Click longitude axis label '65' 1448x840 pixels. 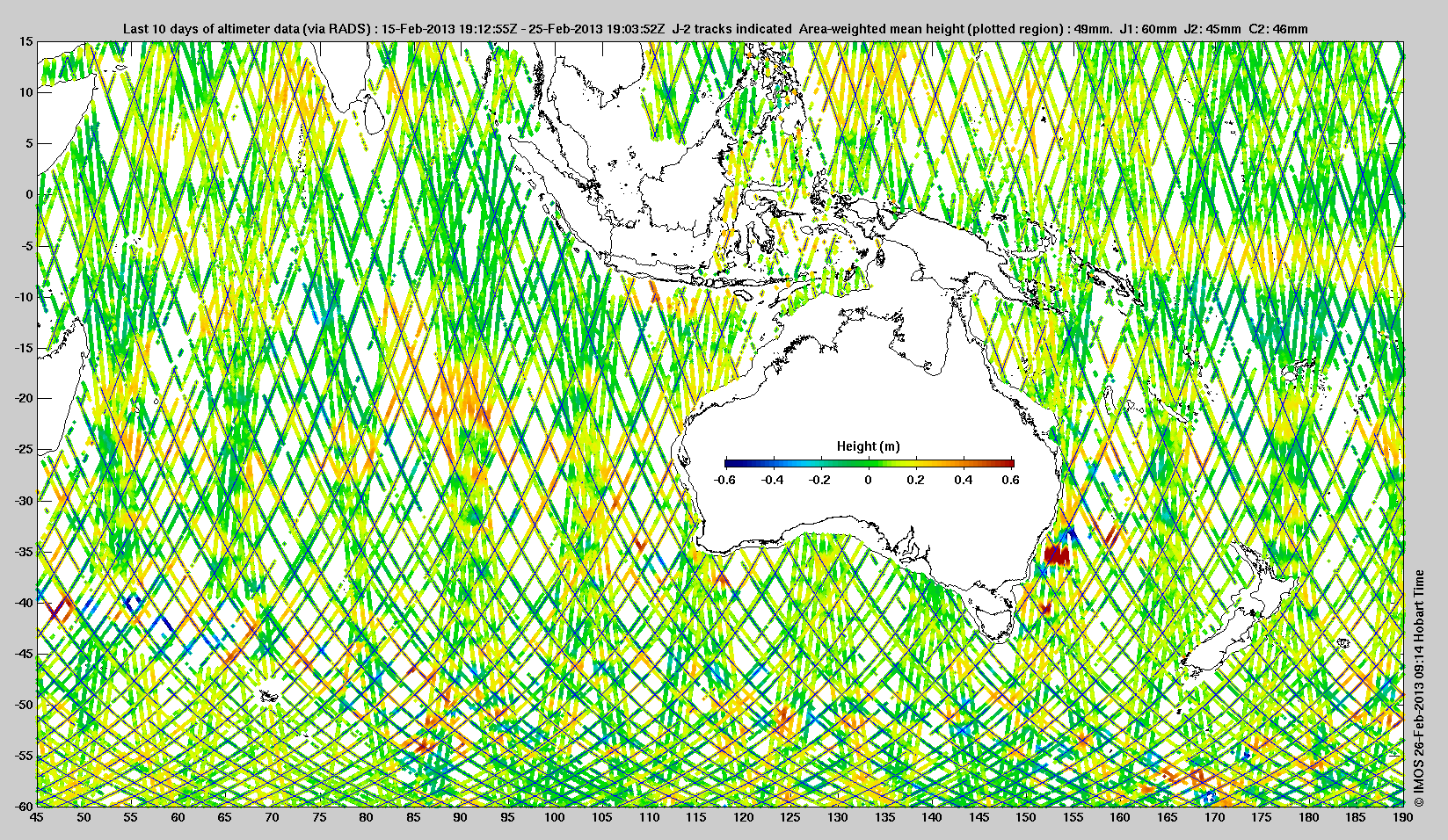tap(225, 817)
